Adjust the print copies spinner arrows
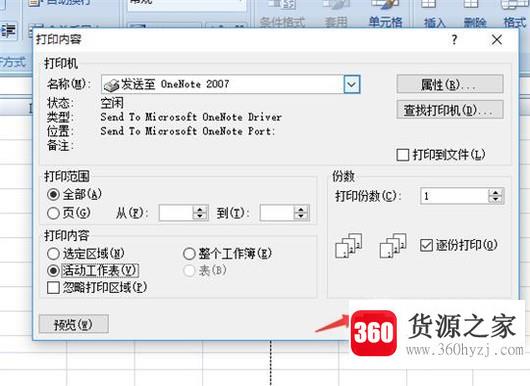 pyautogui.click(x=496, y=196)
